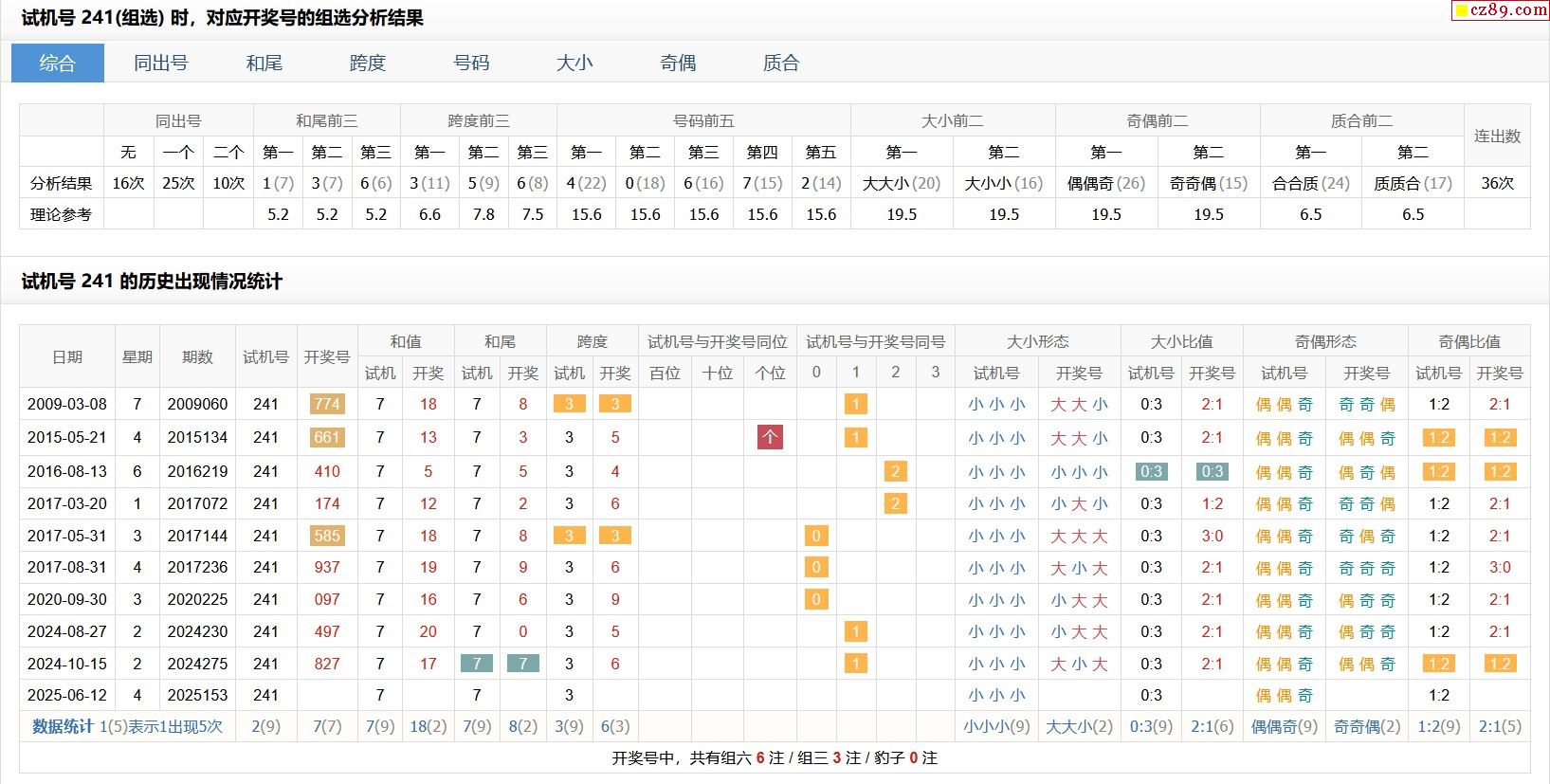This screenshot has height=784, width=1550.
Task: Click the 分析结果 row label
Action: [62, 183]
